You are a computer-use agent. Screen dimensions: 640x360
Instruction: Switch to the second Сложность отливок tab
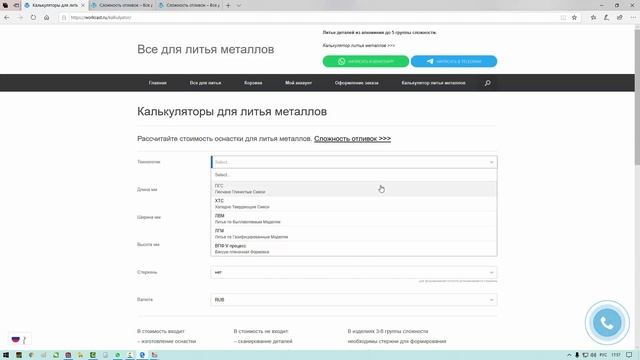[x=122, y=5]
